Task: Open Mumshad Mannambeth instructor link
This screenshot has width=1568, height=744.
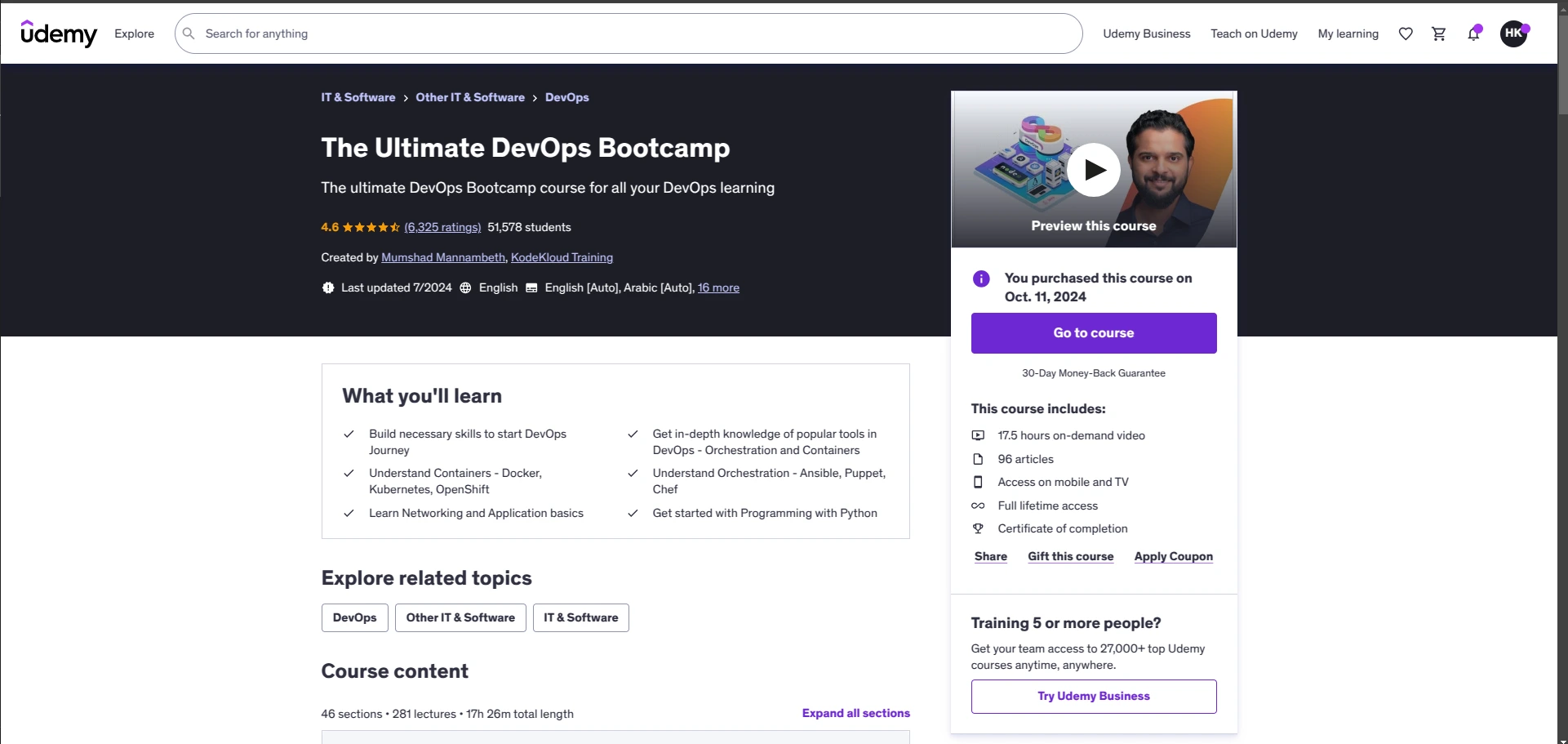Action: click(443, 257)
